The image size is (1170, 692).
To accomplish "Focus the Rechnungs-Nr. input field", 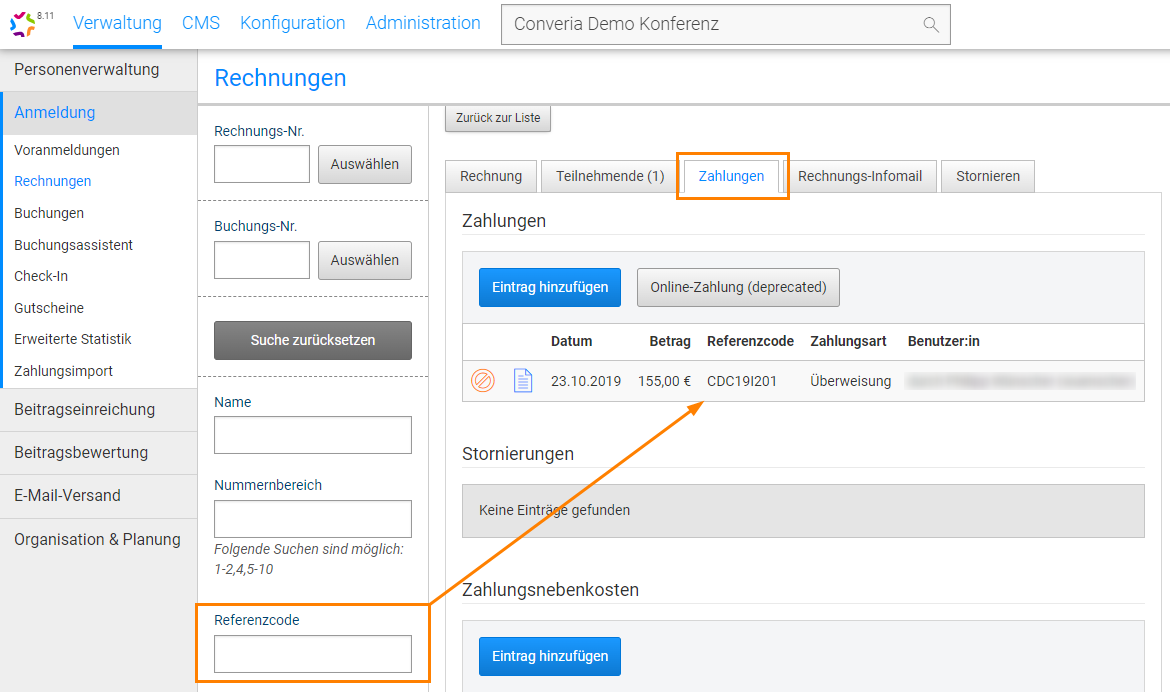I will (x=262, y=164).
